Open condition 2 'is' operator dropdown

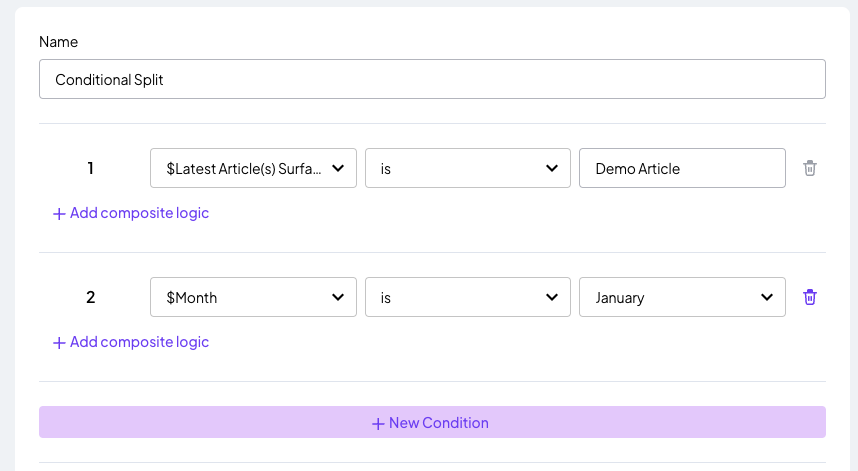pos(468,297)
